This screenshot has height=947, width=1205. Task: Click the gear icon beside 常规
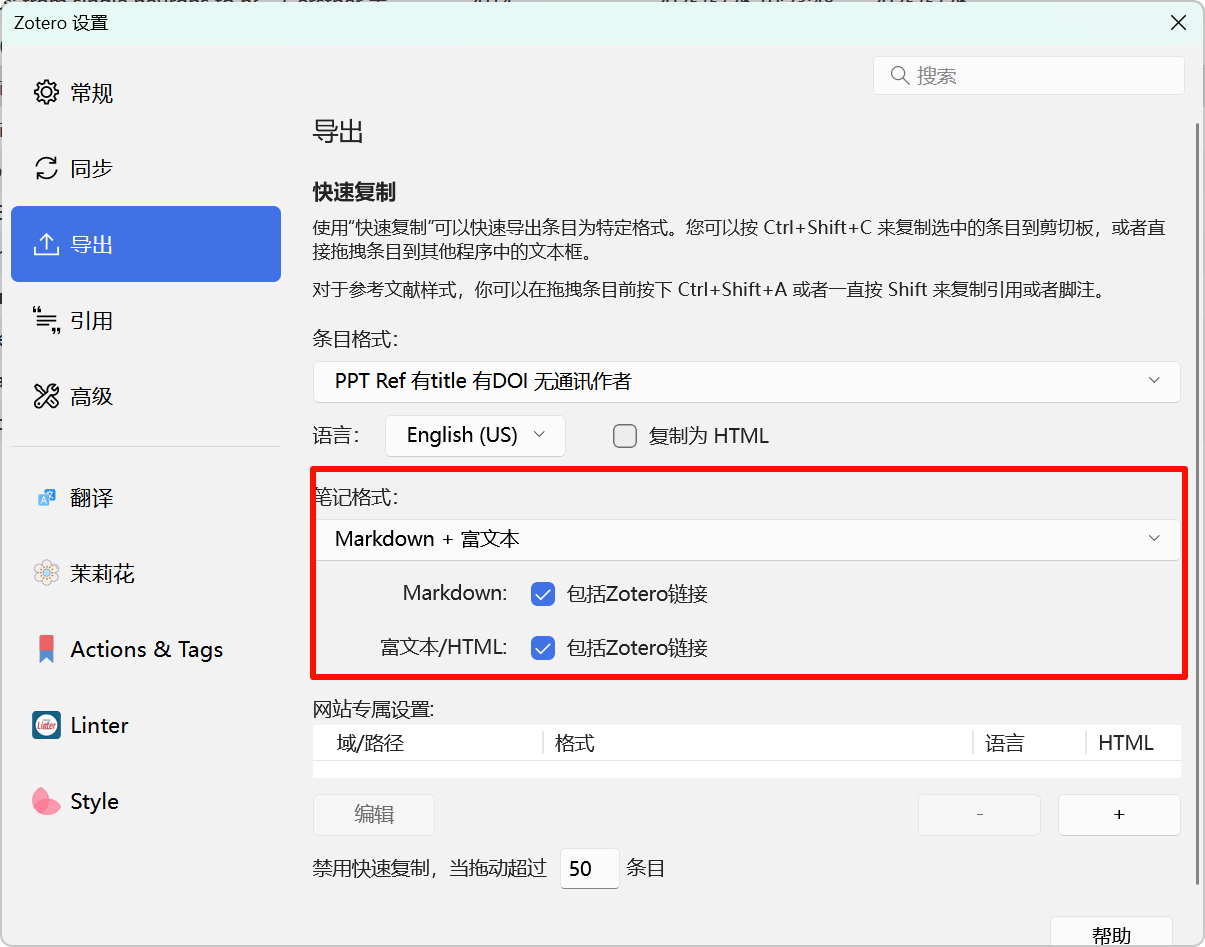coord(46,93)
